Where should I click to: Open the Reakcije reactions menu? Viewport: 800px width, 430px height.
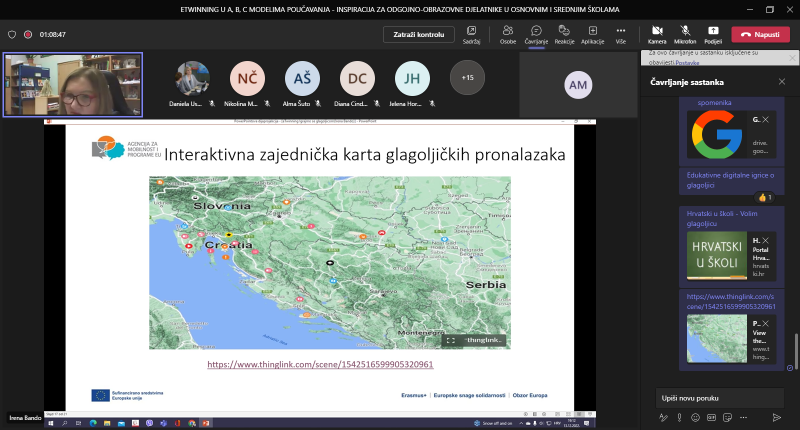pyautogui.click(x=564, y=31)
